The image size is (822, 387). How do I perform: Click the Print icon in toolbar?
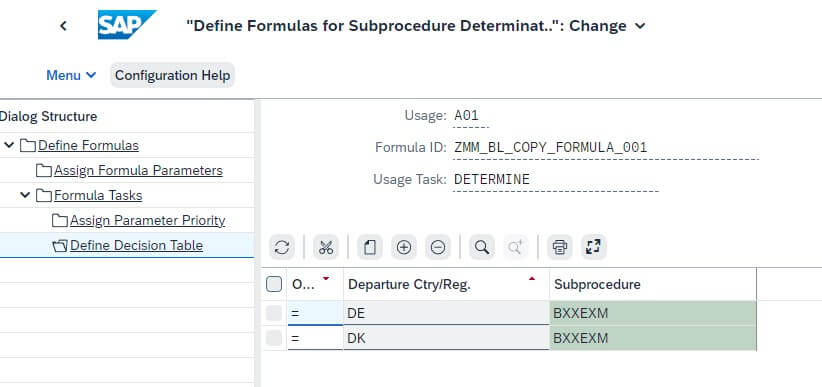560,248
